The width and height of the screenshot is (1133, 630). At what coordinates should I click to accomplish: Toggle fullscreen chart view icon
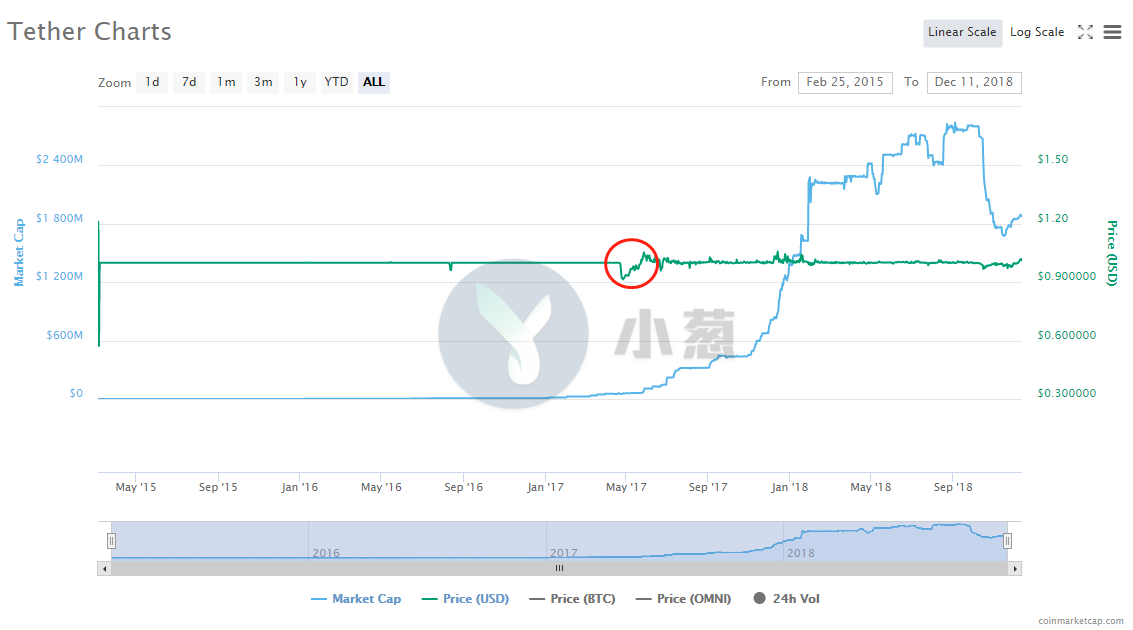point(1085,32)
